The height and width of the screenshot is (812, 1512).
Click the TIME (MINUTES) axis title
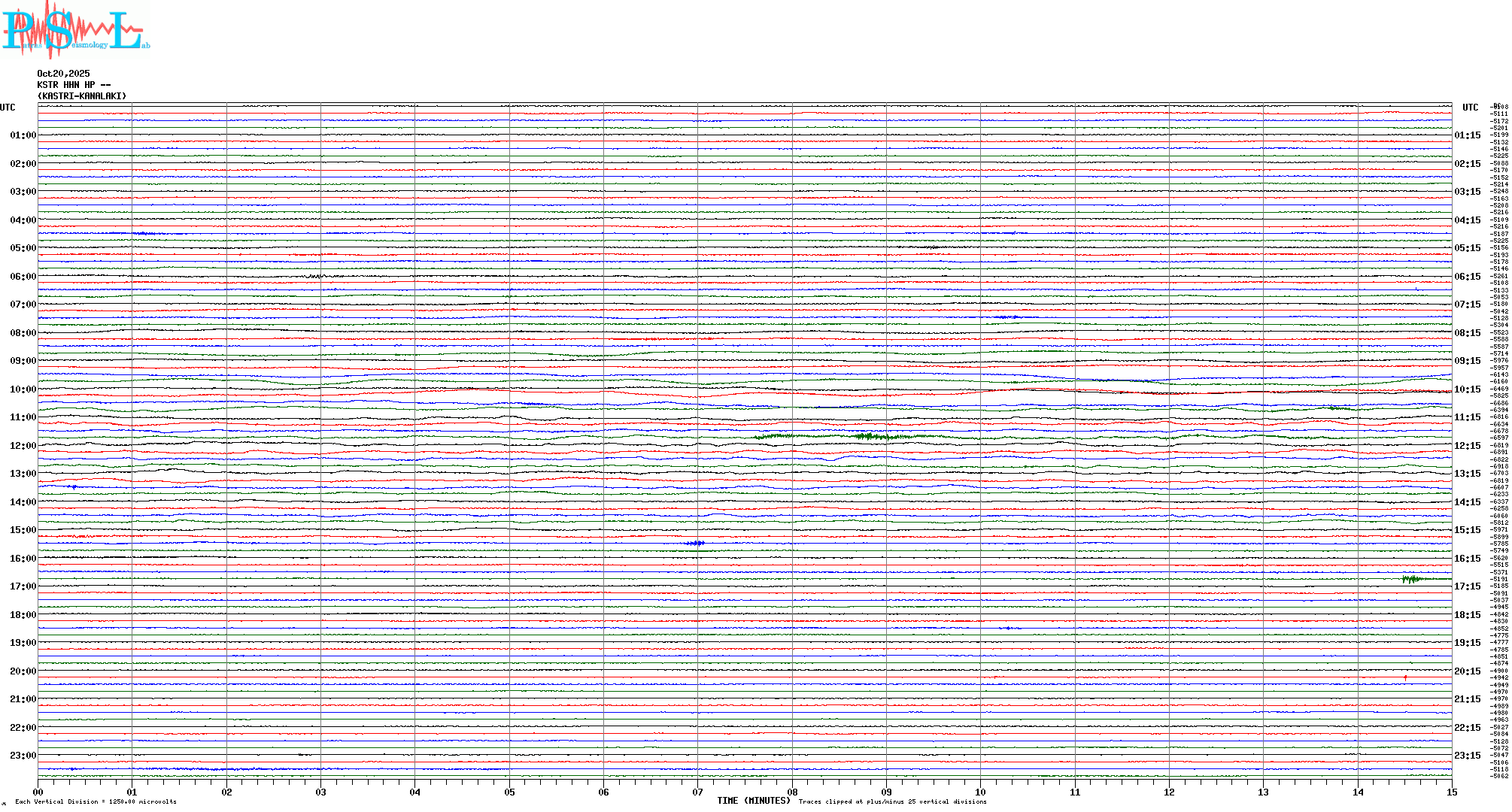pyautogui.click(x=754, y=801)
